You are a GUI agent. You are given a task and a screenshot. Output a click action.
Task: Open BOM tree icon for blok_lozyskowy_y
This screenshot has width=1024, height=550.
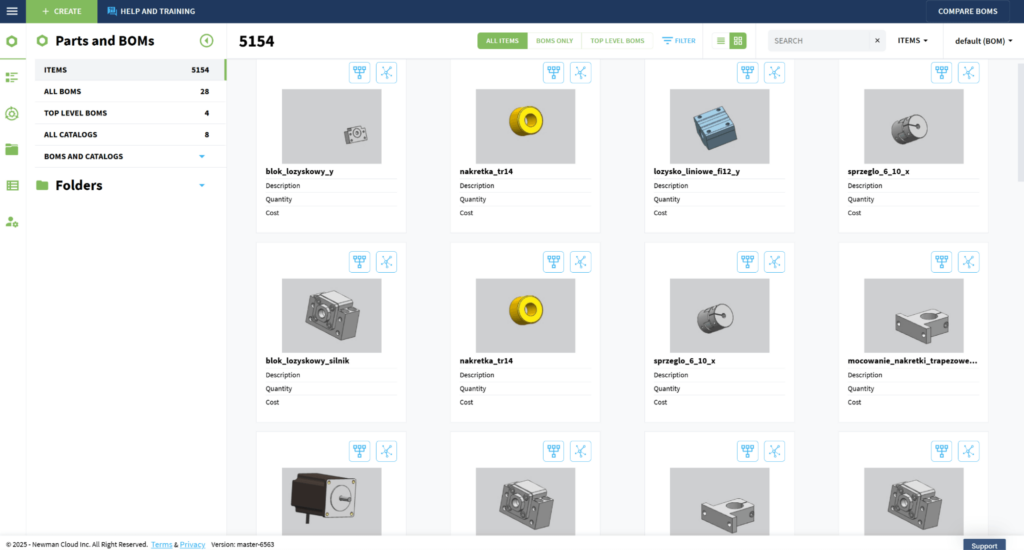coord(359,73)
